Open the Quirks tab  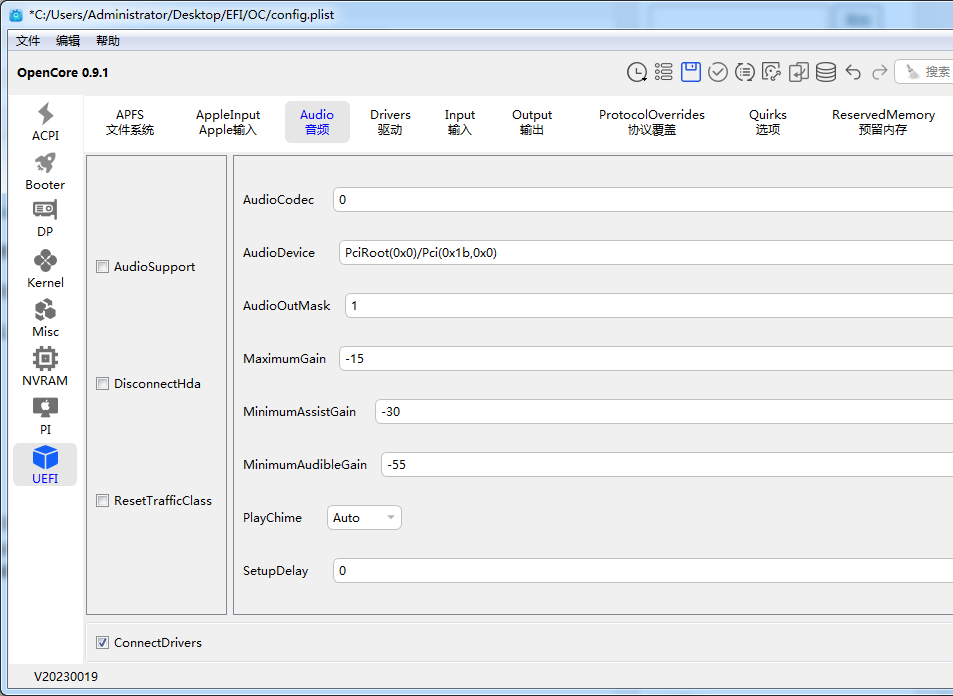(x=767, y=122)
